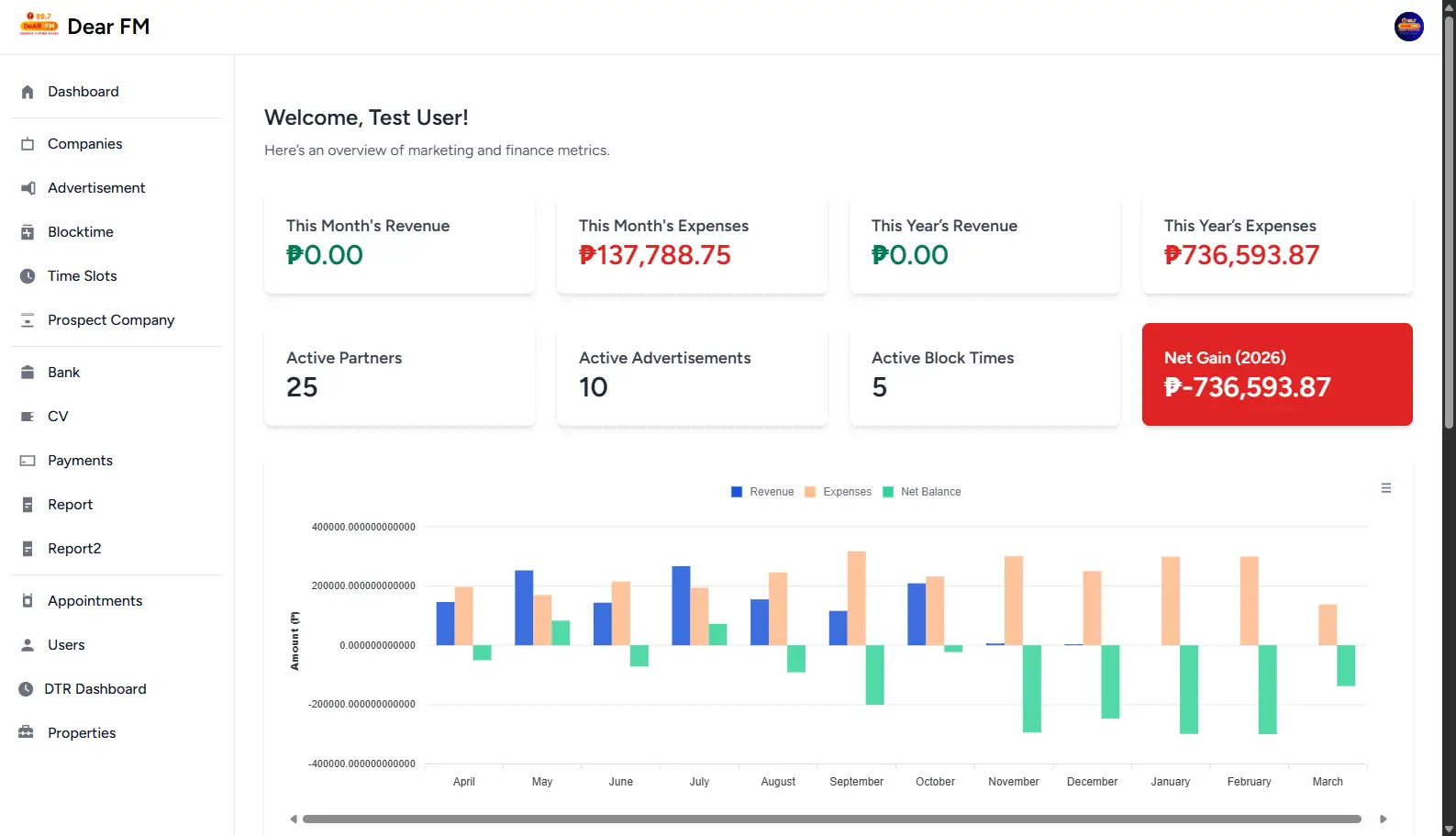Open the Report2 link
1456x836 pixels.
click(x=74, y=549)
